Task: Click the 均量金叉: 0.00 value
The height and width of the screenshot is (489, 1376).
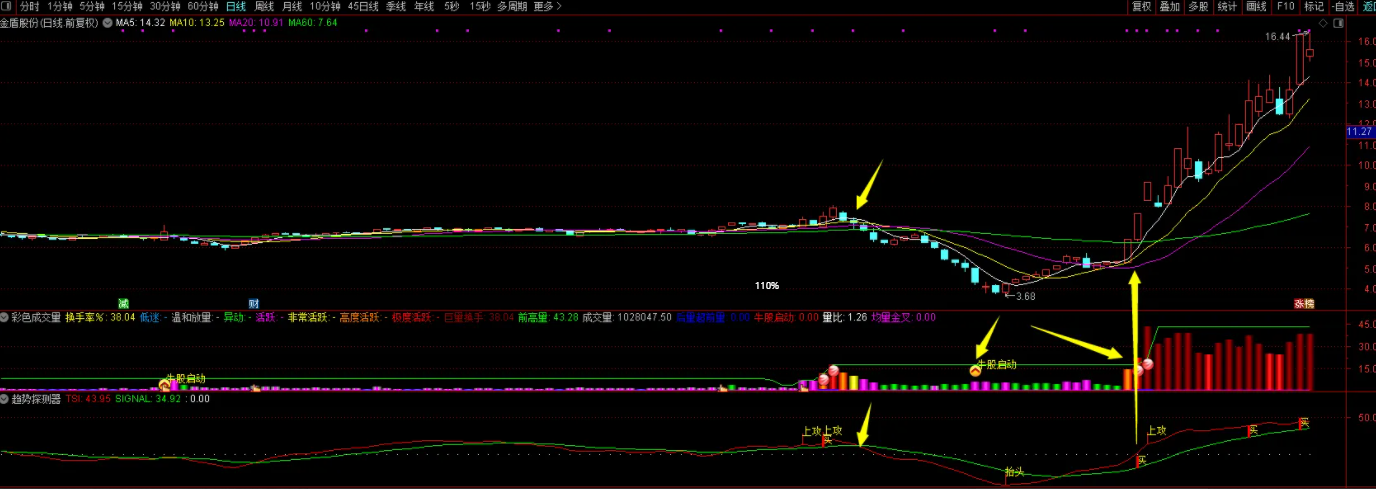Action: tap(903, 317)
